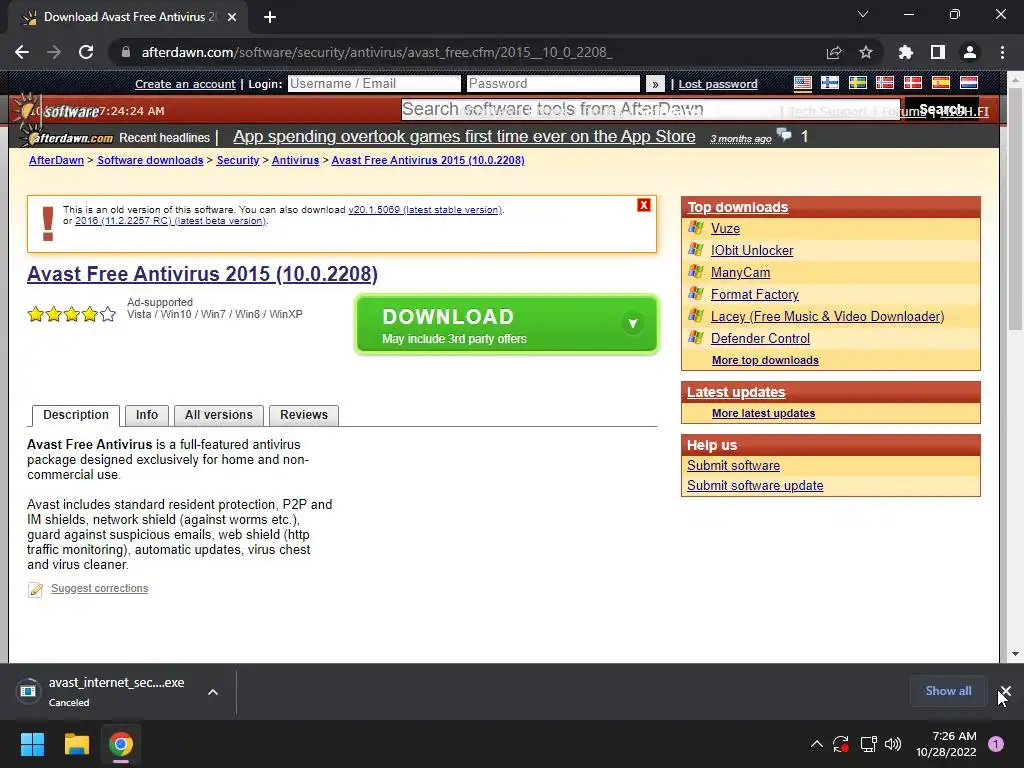This screenshot has width=1024, height=768.
Task: Open File Explorer from the taskbar
Action: click(76, 744)
